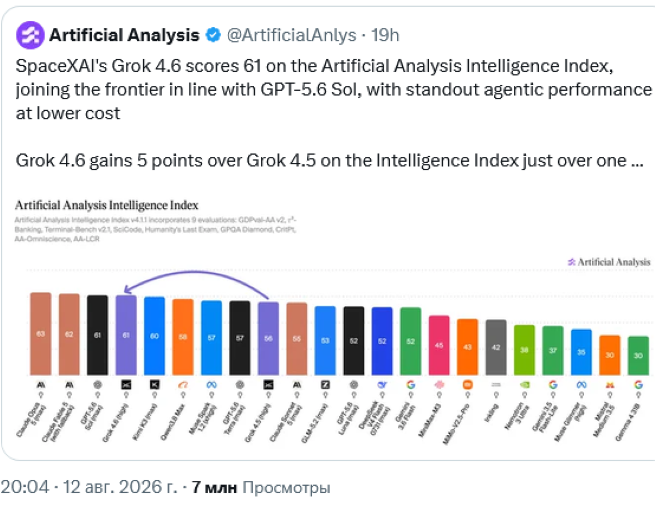Expand the truncated tweet text ellipsis
This screenshot has height=505, width=655.
tap(637, 161)
